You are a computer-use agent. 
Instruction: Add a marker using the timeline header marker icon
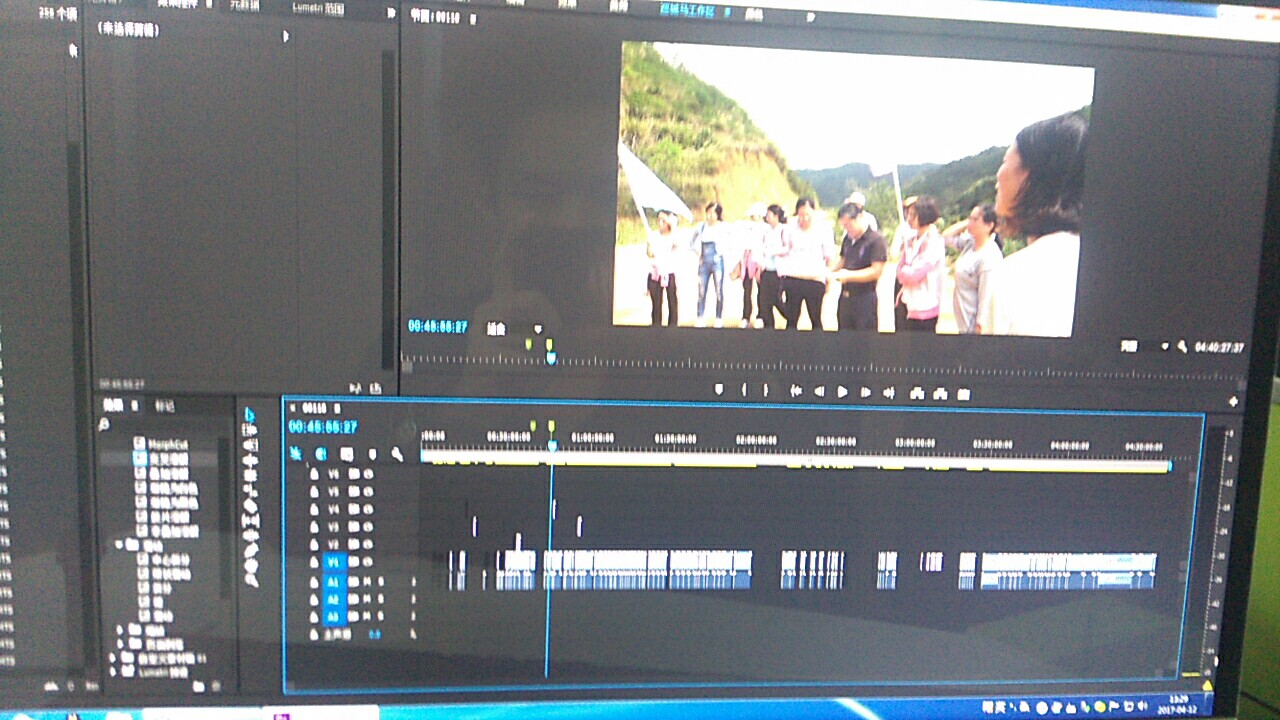pyautogui.click(x=372, y=454)
